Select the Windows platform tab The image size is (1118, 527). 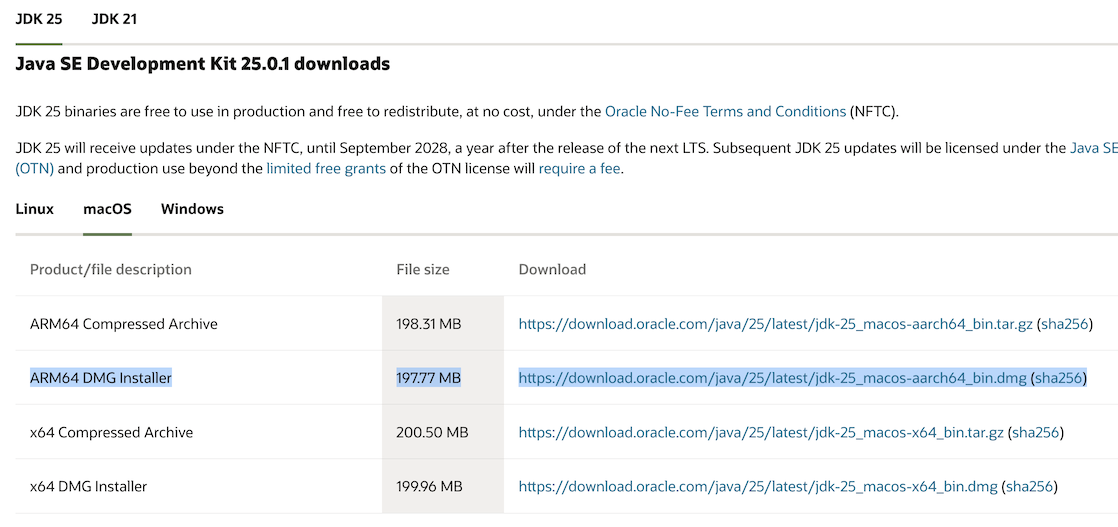pyautogui.click(x=192, y=209)
